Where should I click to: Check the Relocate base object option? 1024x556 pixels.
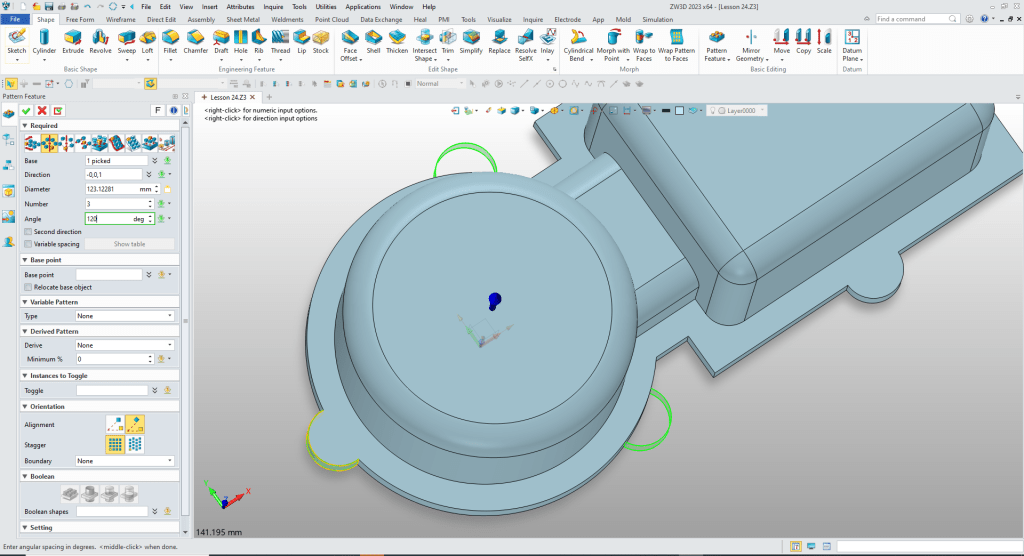28,287
